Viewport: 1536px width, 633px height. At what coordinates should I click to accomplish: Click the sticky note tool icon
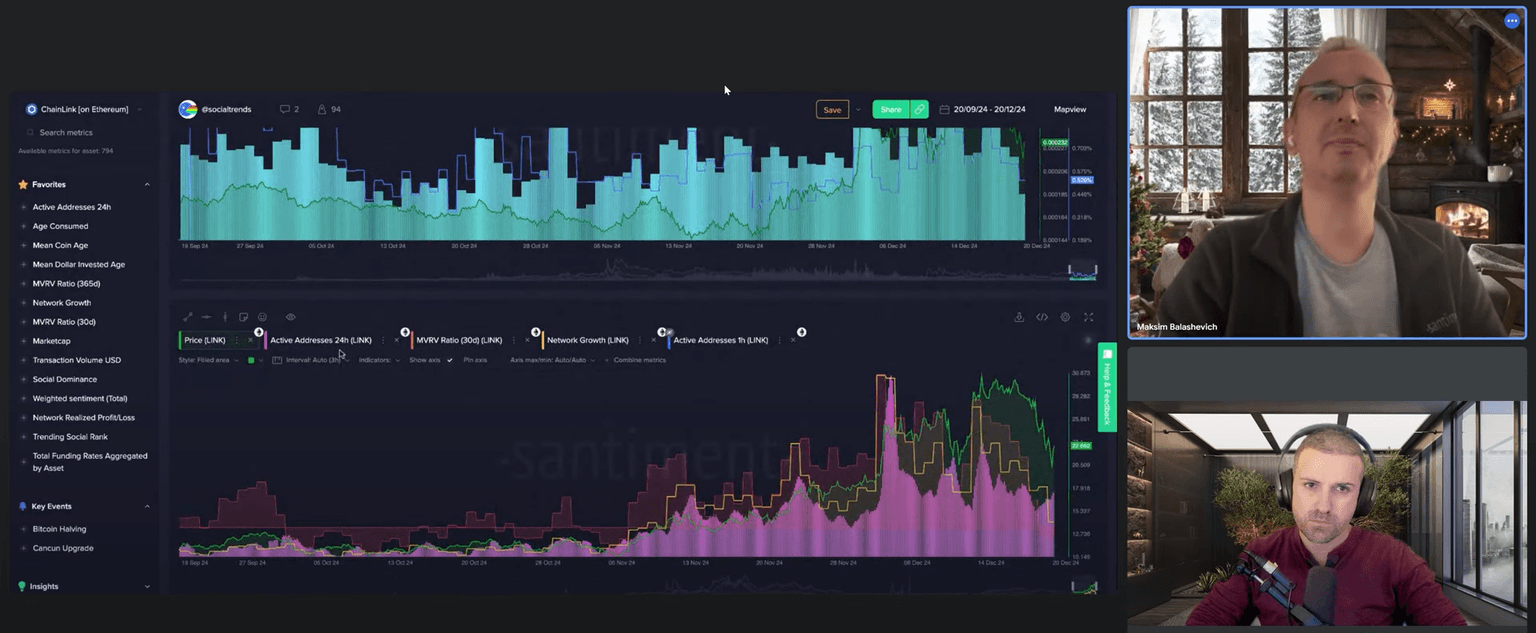[x=244, y=317]
